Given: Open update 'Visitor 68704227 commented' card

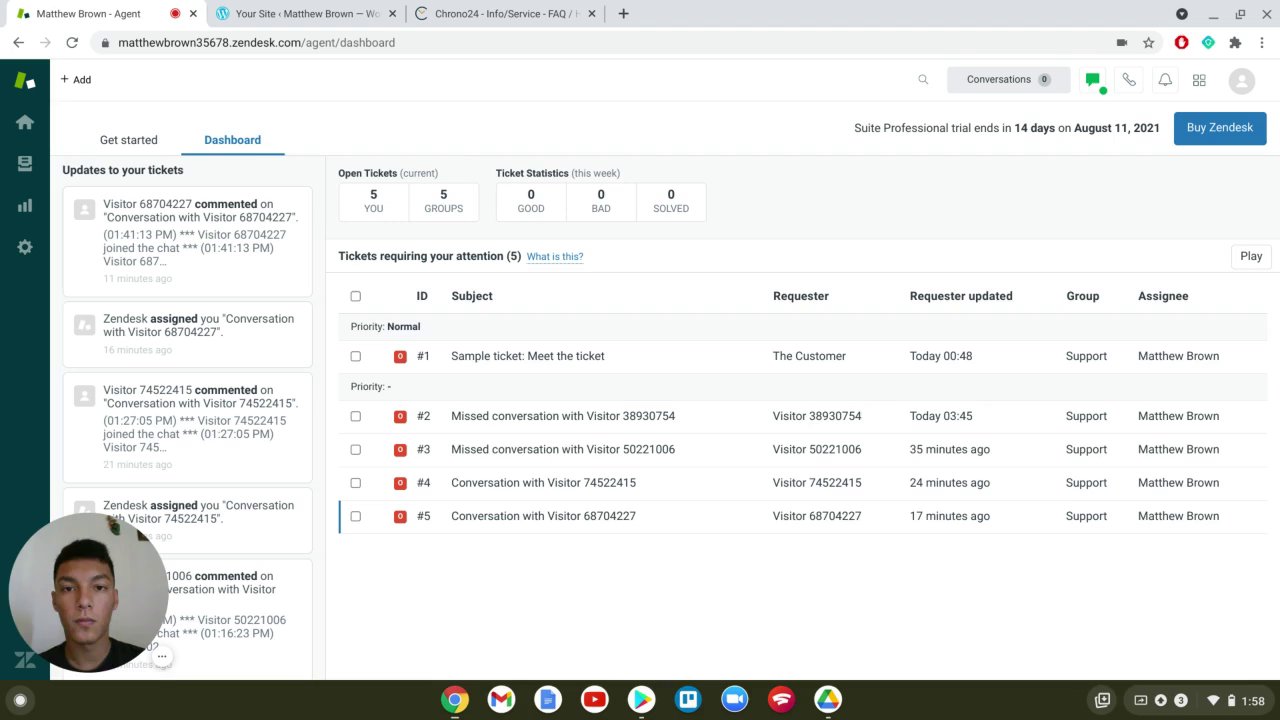Looking at the screenshot, I should point(187,241).
